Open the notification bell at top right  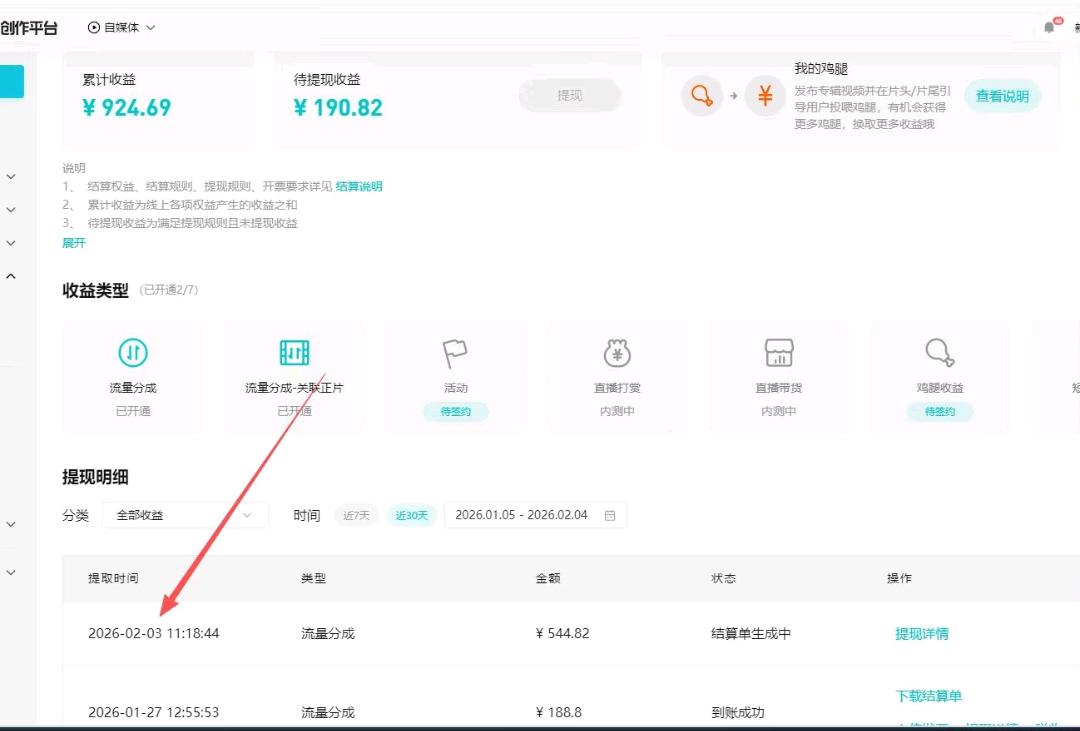point(1048,27)
